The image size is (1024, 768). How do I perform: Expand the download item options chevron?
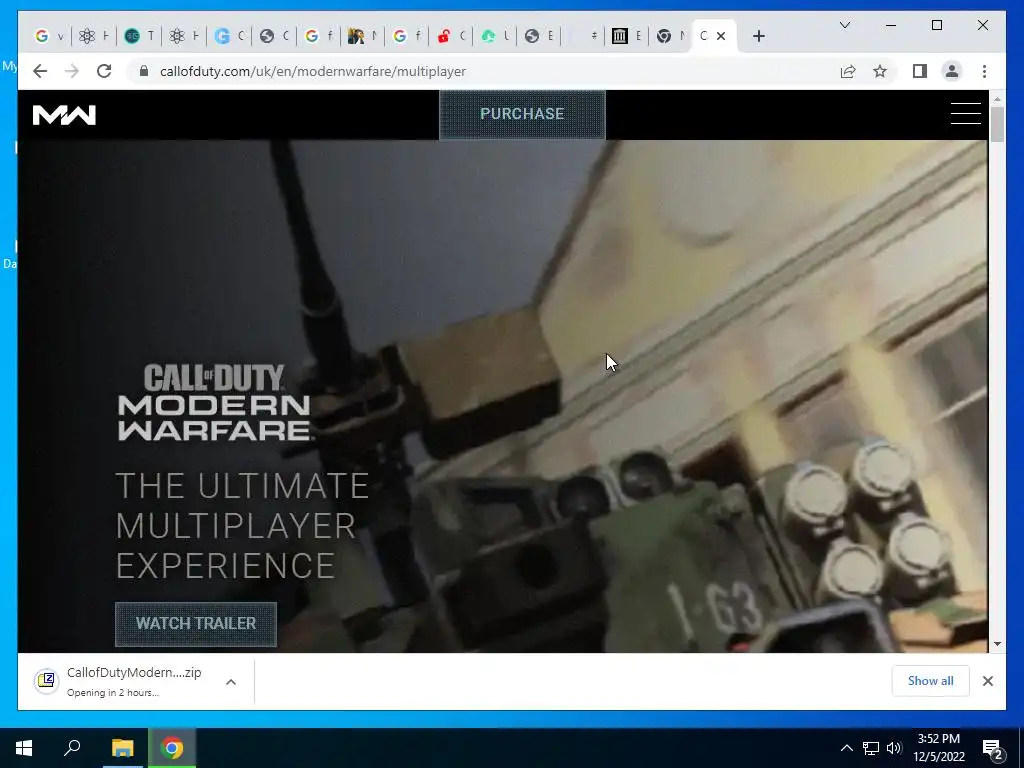click(x=231, y=682)
